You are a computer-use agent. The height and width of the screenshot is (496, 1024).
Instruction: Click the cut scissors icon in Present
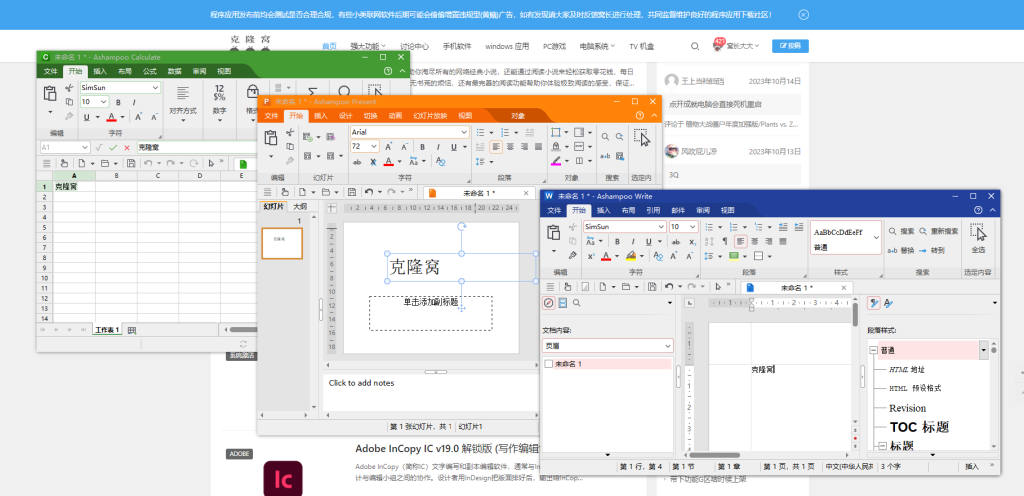(289, 132)
